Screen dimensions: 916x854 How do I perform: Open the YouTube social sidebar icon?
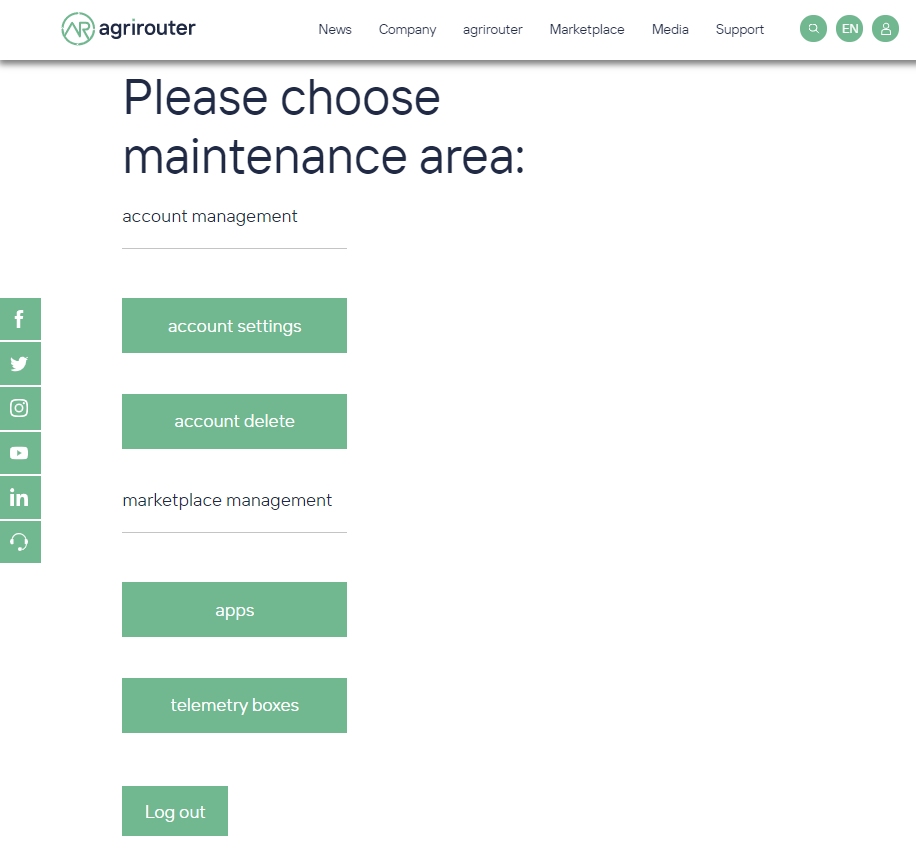click(x=19, y=452)
